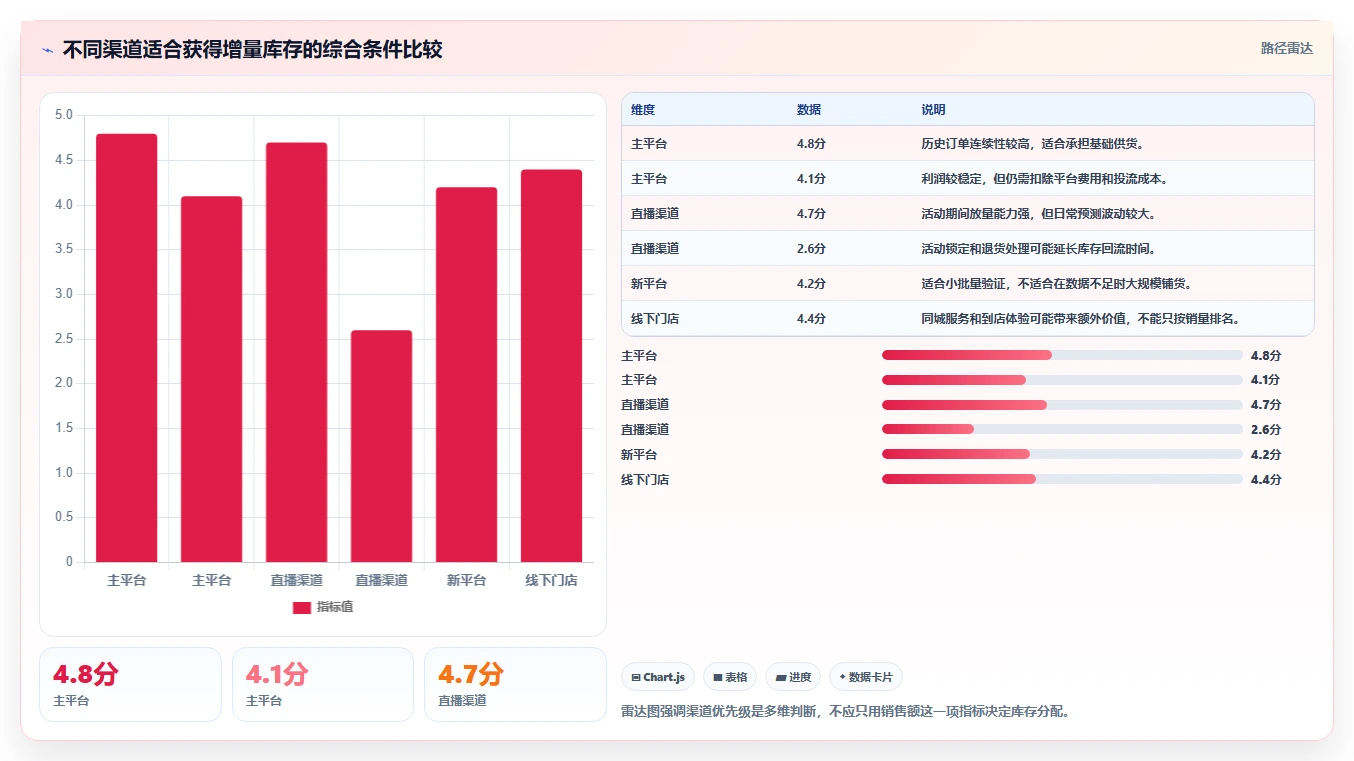Viewport: 1354px width, 761px height.
Task: Click the 直播渠道 progress bar showing 2.6分
Action: [1062, 429]
